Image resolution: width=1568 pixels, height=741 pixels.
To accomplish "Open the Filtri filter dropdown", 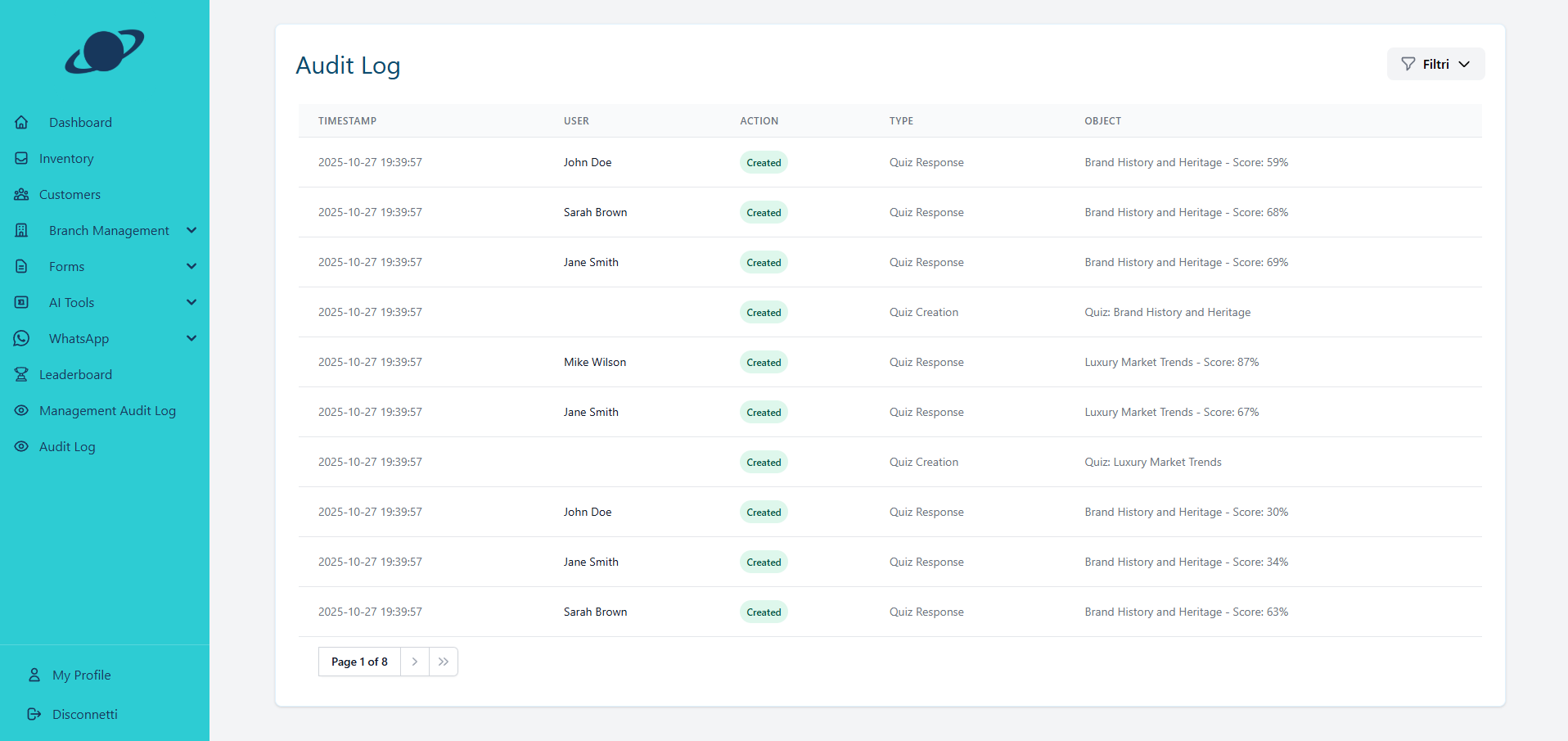I will click(1435, 64).
